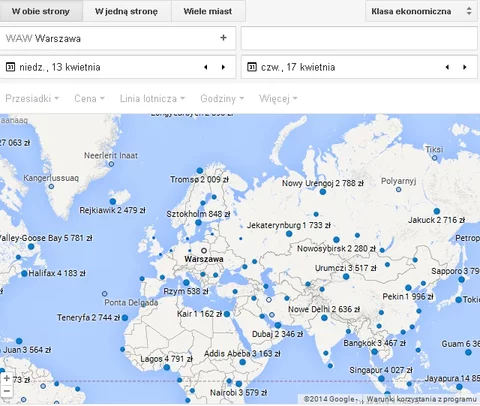480x406 pixels.
Task: Select the Tromsø 2 009 zł marker
Action: coord(200,171)
